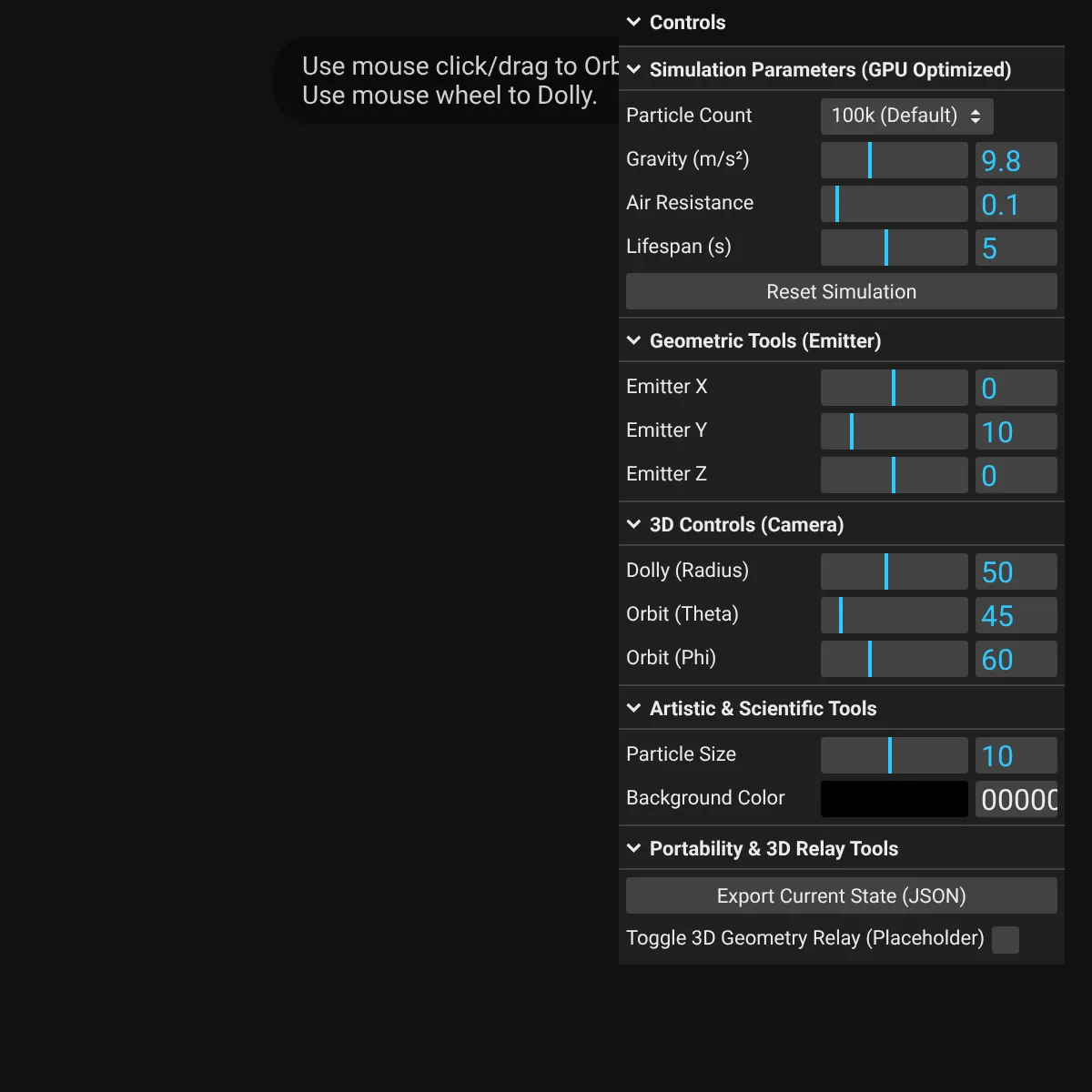This screenshot has height=1092, width=1092.
Task: Click the Emitter Y slider
Action: coord(894,432)
